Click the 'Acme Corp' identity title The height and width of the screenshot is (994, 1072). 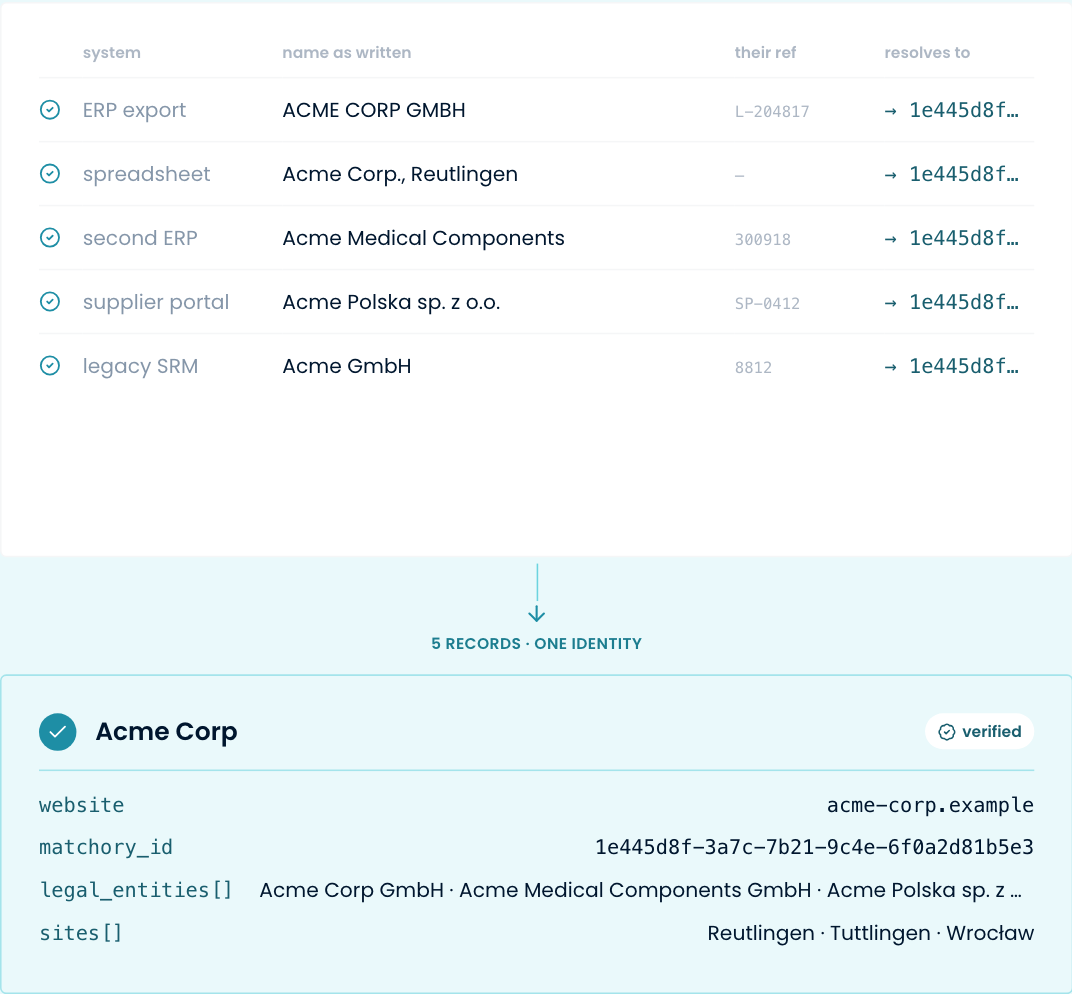pyautogui.click(x=166, y=731)
